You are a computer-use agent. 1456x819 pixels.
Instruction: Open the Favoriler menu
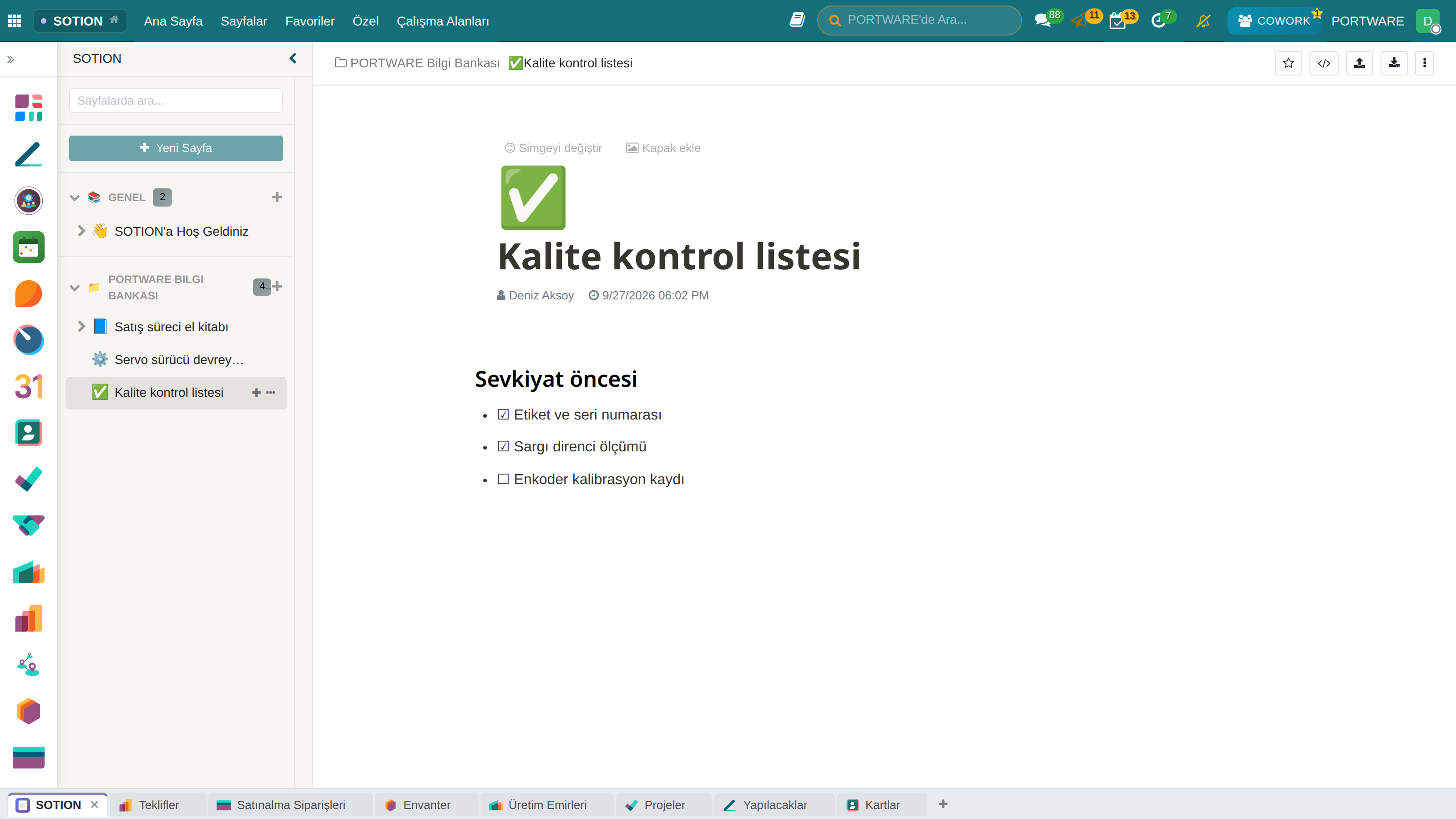tap(310, 21)
